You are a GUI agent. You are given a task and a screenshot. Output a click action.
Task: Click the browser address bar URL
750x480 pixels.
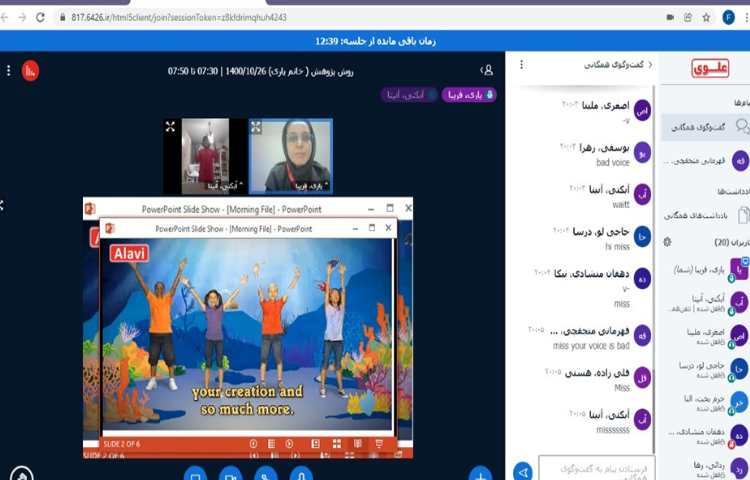pyautogui.click(x=178, y=17)
